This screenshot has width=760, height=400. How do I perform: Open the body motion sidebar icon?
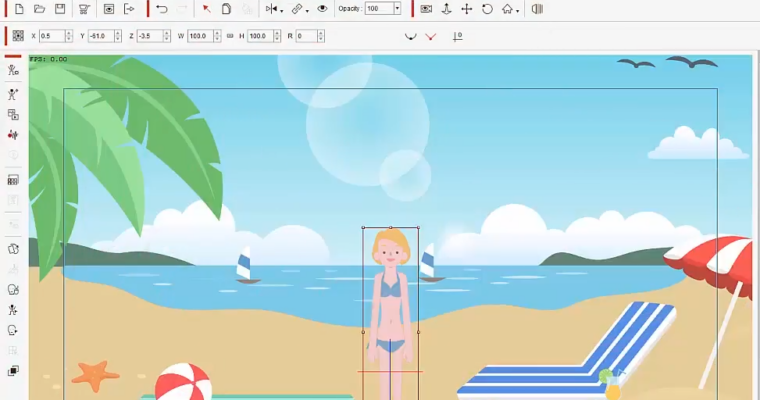pyautogui.click(x=13, y=310)
